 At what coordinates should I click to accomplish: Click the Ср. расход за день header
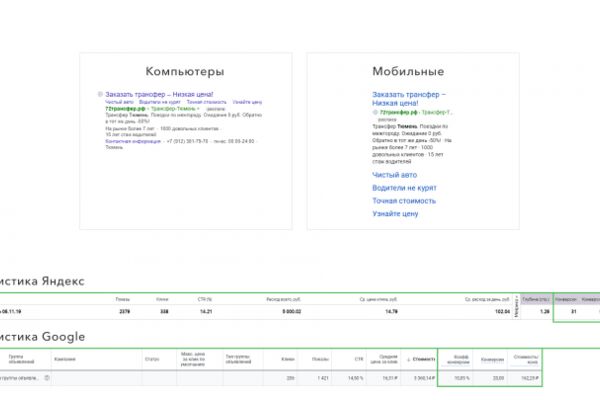click(487, 299)
